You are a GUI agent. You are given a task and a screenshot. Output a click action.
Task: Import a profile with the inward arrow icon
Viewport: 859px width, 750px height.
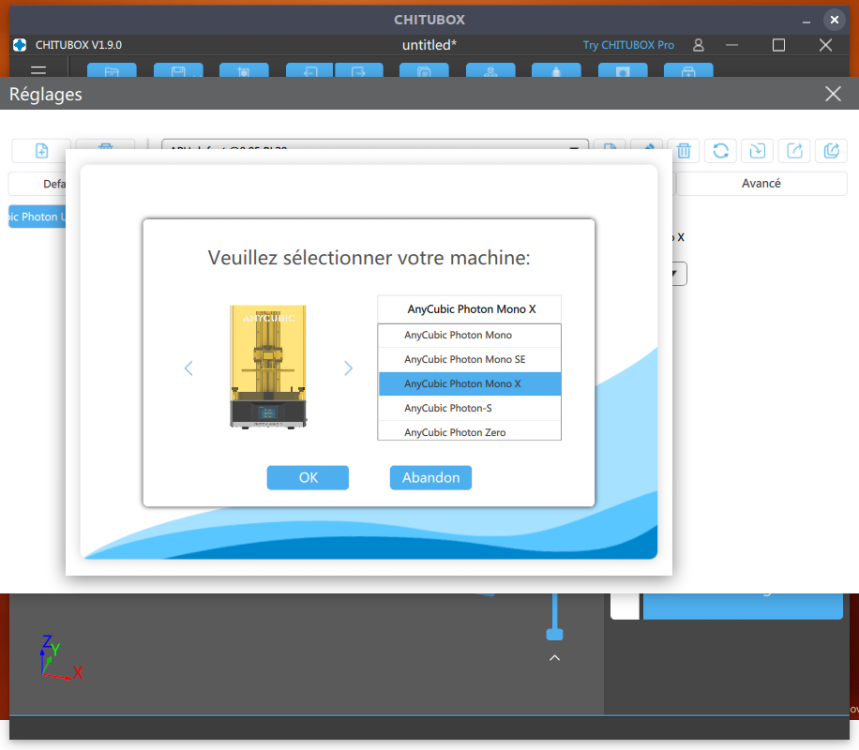tap(757, 151)
